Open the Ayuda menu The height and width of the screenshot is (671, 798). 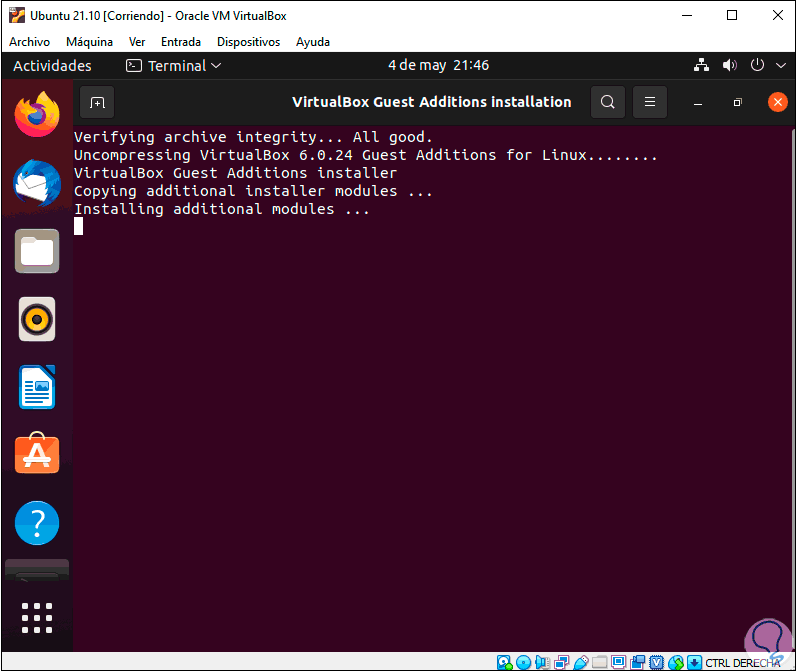point(313,42)
